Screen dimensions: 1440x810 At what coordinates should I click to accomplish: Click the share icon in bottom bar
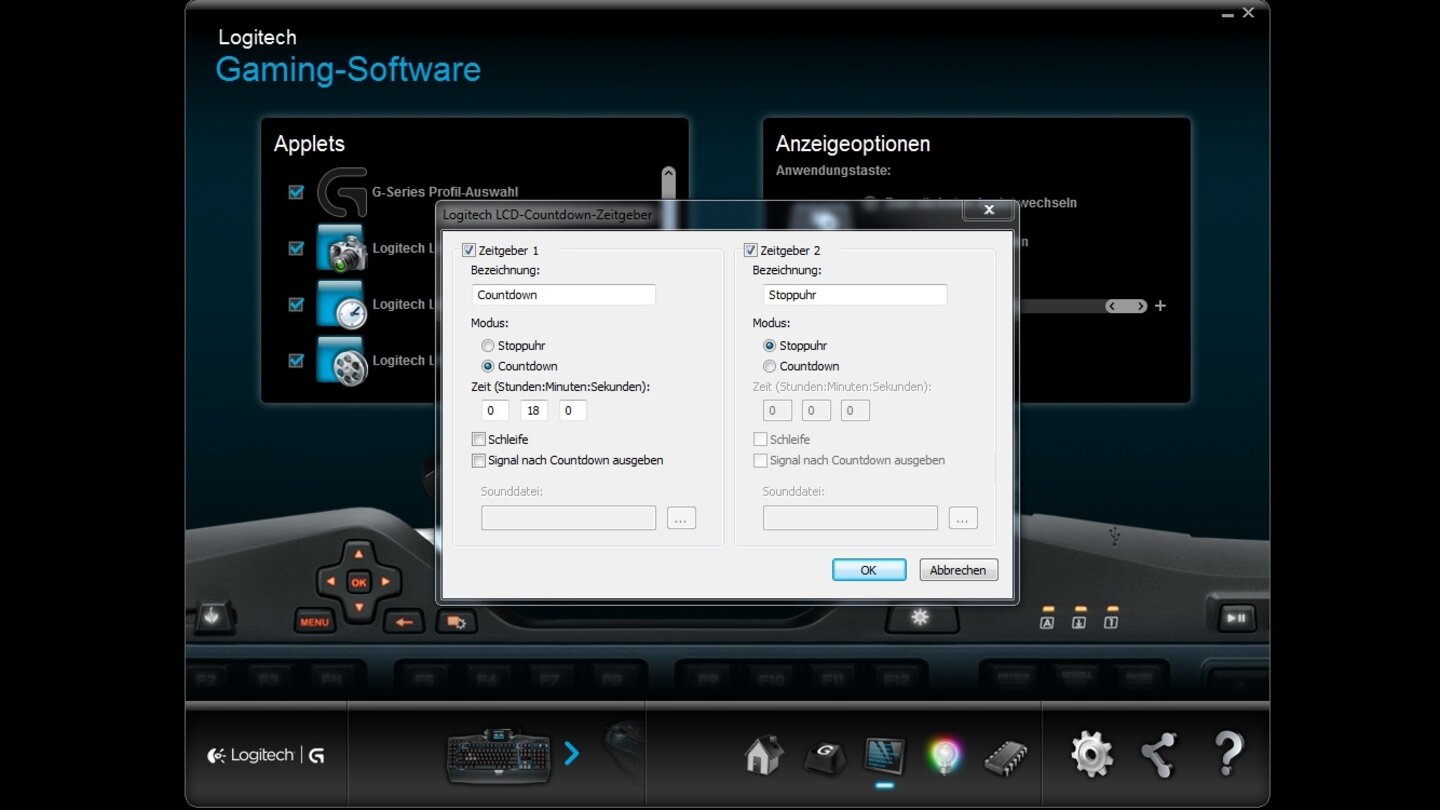(x=1159, y=755)
